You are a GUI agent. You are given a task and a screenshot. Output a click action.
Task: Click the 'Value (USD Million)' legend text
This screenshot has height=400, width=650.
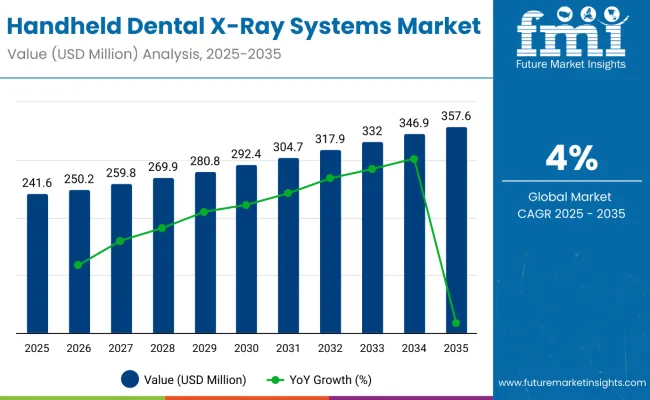pyautogui.click(x=195, y=380)
